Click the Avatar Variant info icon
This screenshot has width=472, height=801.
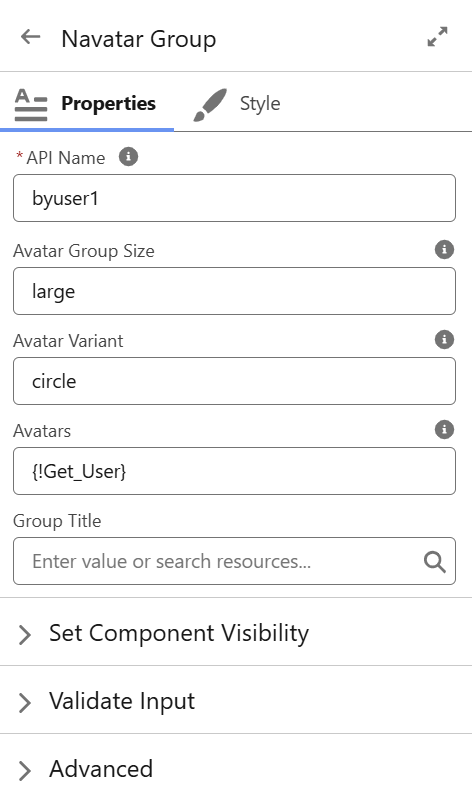(x=444, y=339)
